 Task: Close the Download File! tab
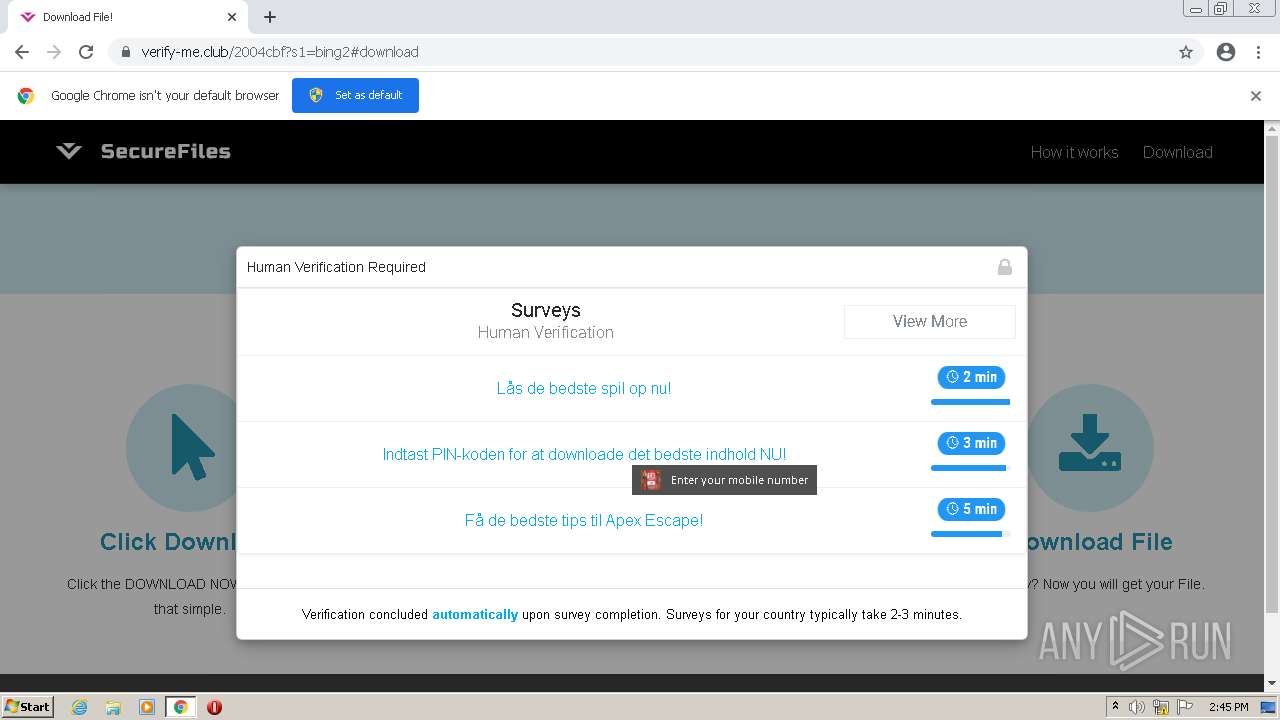pos(232,17)
